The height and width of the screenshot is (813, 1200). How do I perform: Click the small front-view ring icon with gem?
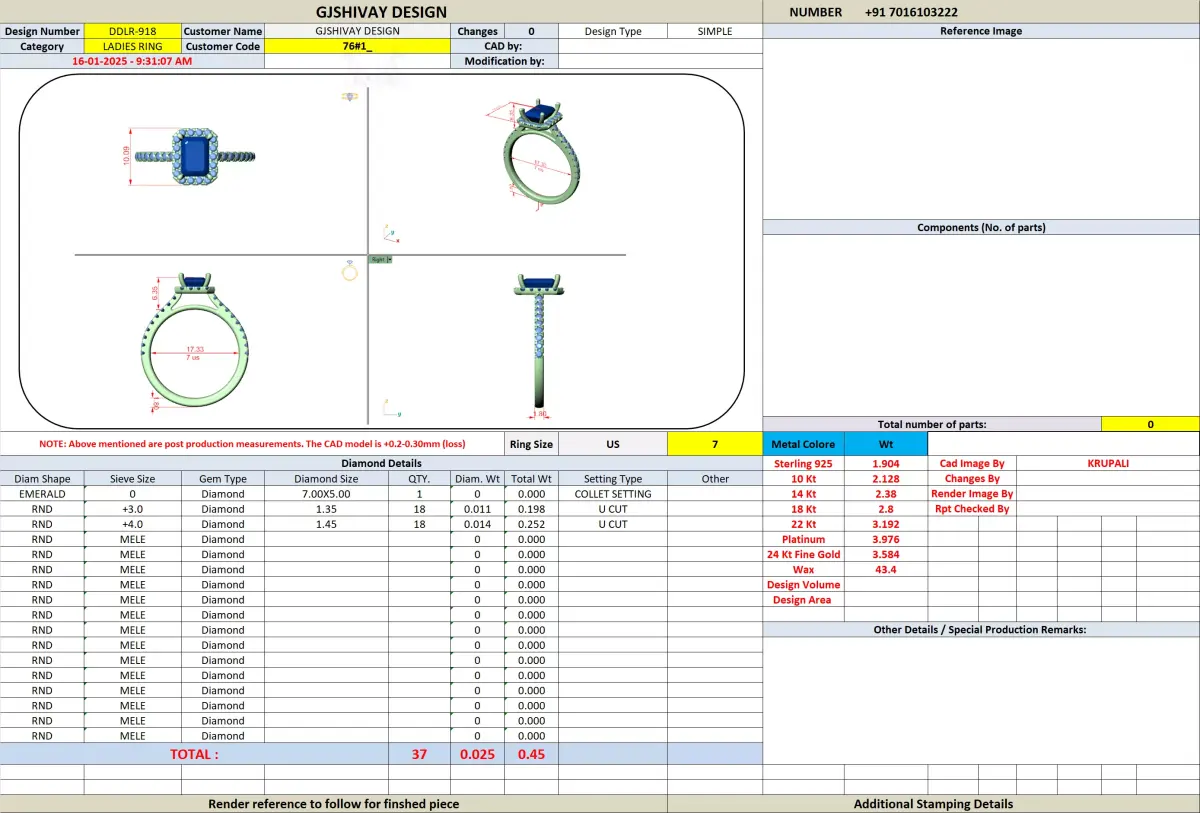[349, 271]
